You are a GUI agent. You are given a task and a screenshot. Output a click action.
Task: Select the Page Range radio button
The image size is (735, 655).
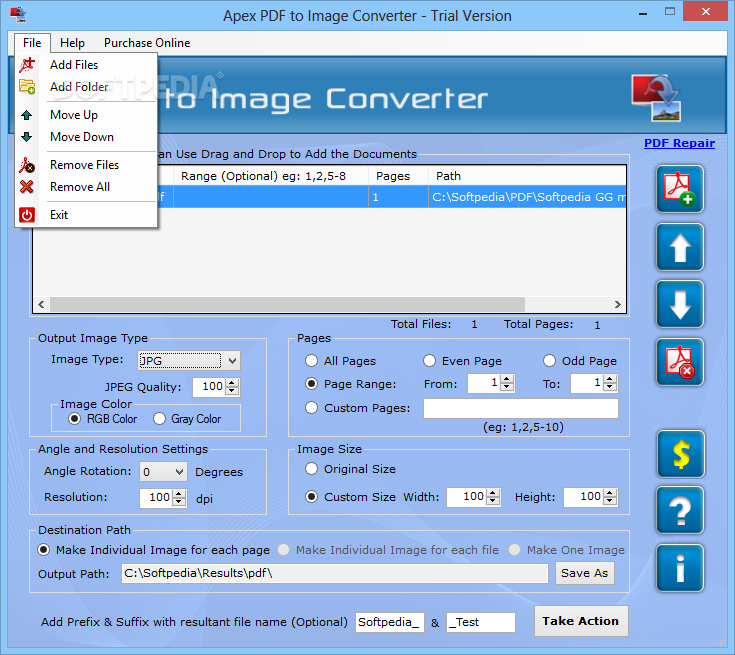tap(311, 384)
